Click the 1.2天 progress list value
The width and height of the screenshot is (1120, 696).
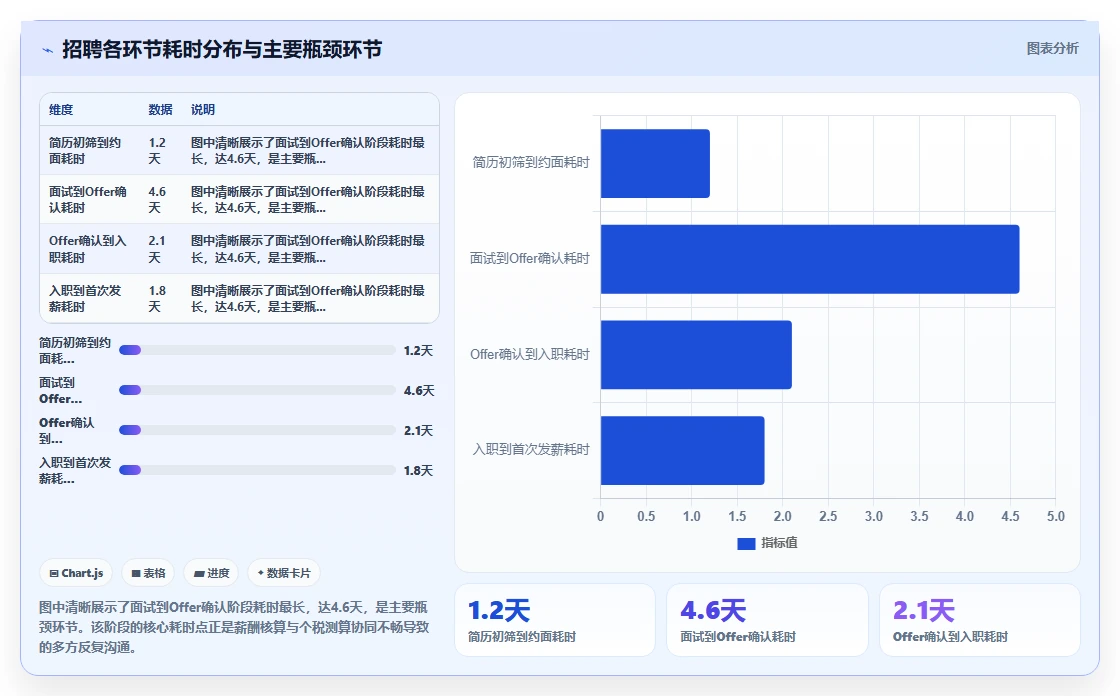coord(418,351)
